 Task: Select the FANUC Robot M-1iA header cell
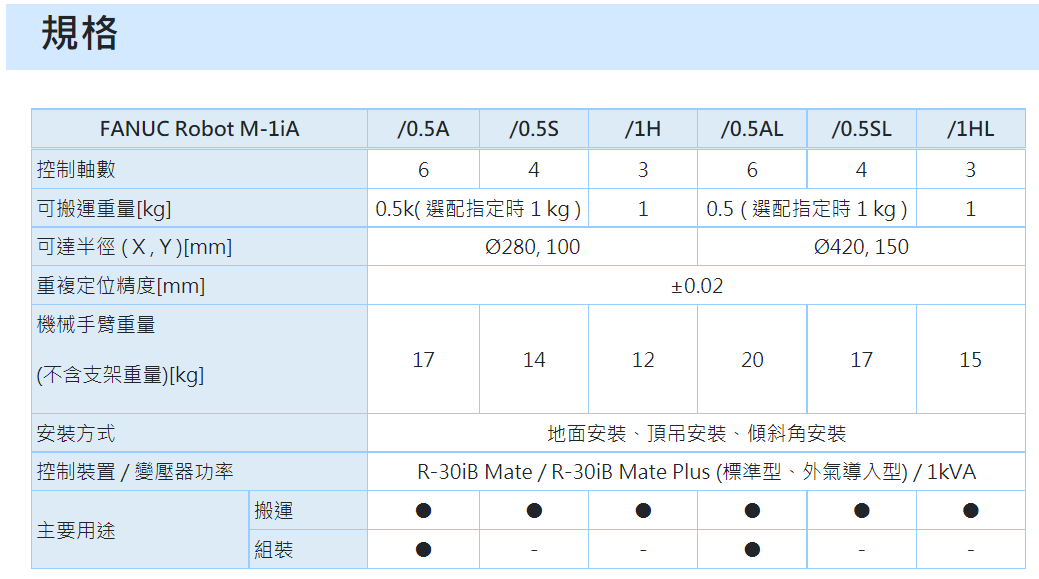199,129
